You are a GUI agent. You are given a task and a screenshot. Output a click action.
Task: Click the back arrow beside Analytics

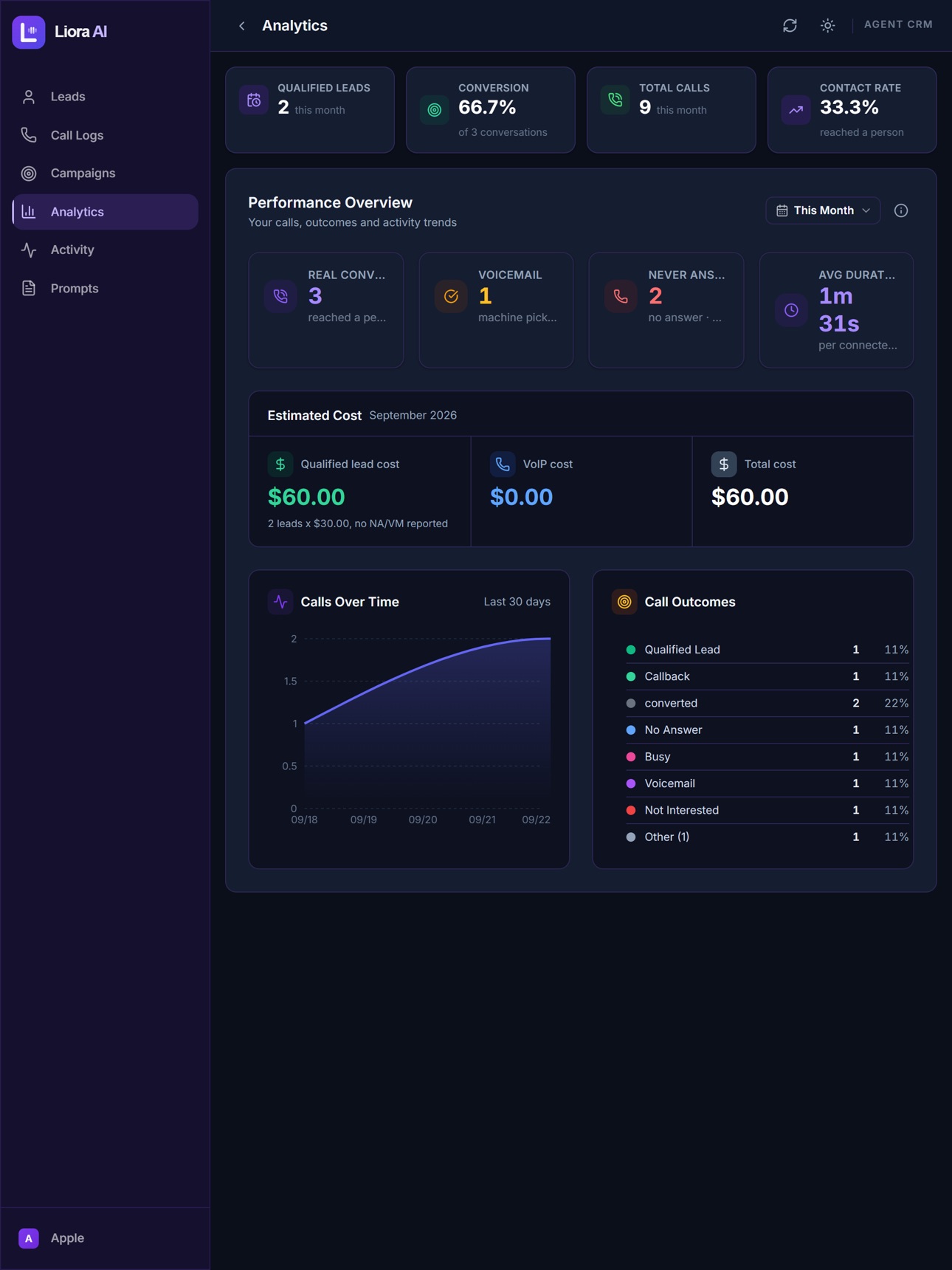pos(242,26)
